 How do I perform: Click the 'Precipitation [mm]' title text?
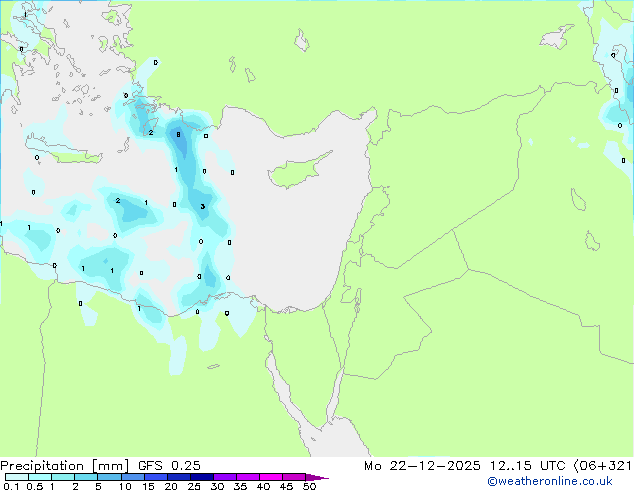click(64, 466)
